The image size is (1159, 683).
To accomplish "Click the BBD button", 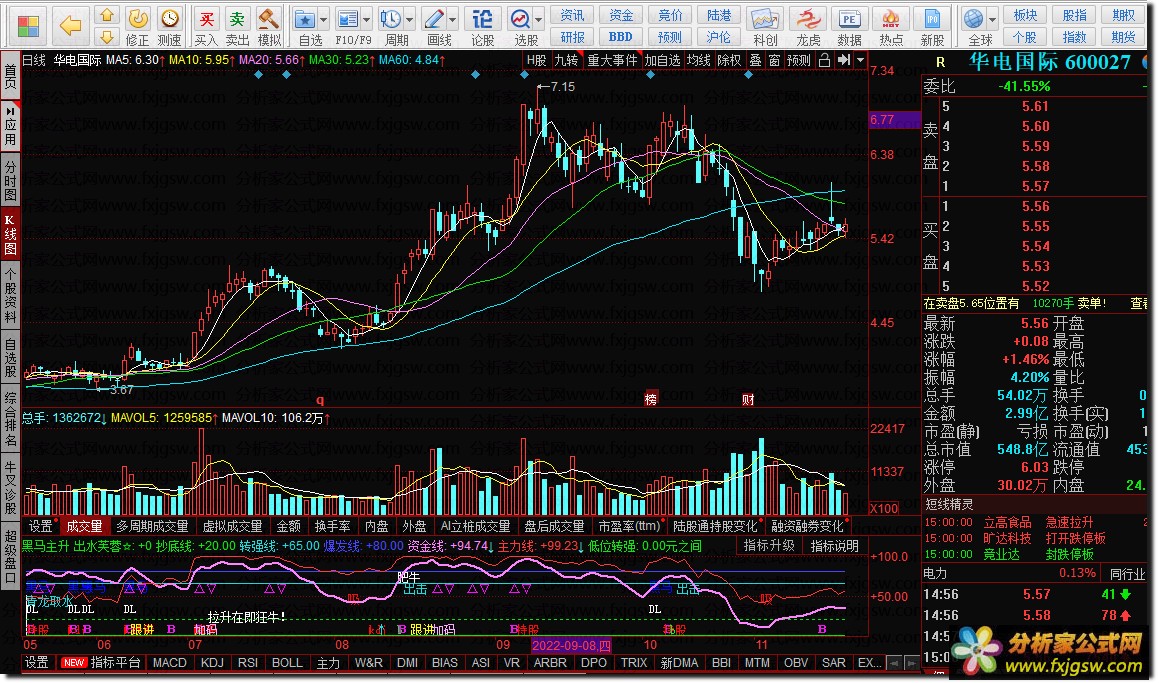I will tap(621, 37).
